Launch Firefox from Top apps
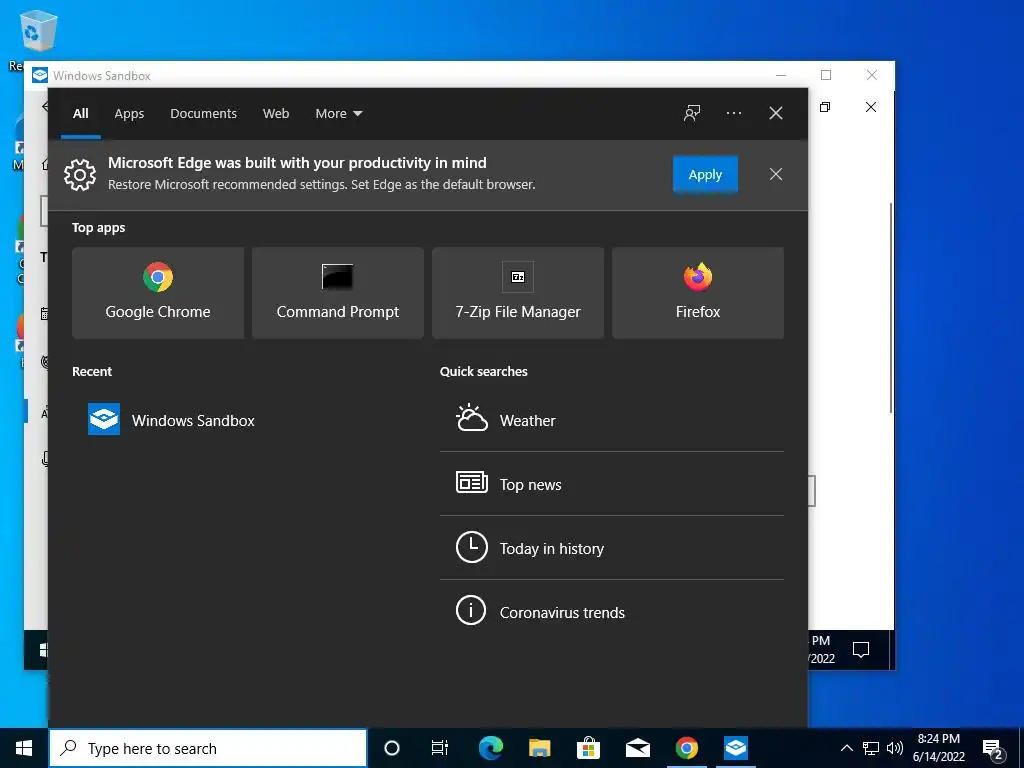Screen dimensions: 1024x768 pos(698,293)
